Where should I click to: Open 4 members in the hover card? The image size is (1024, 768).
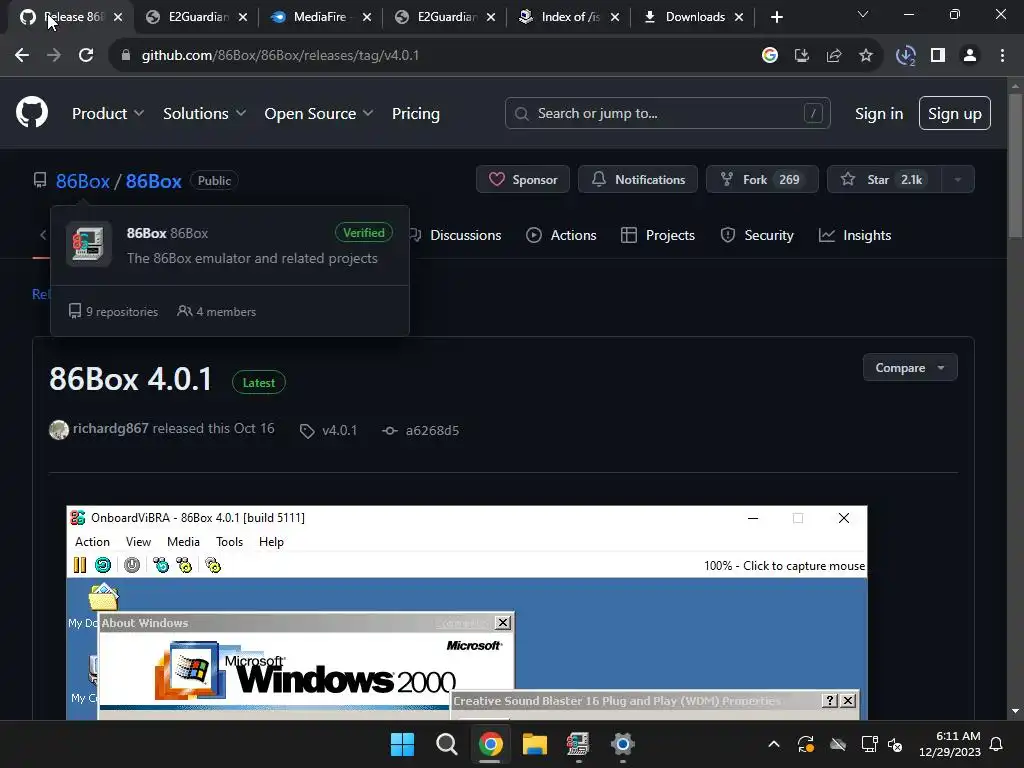217,312
